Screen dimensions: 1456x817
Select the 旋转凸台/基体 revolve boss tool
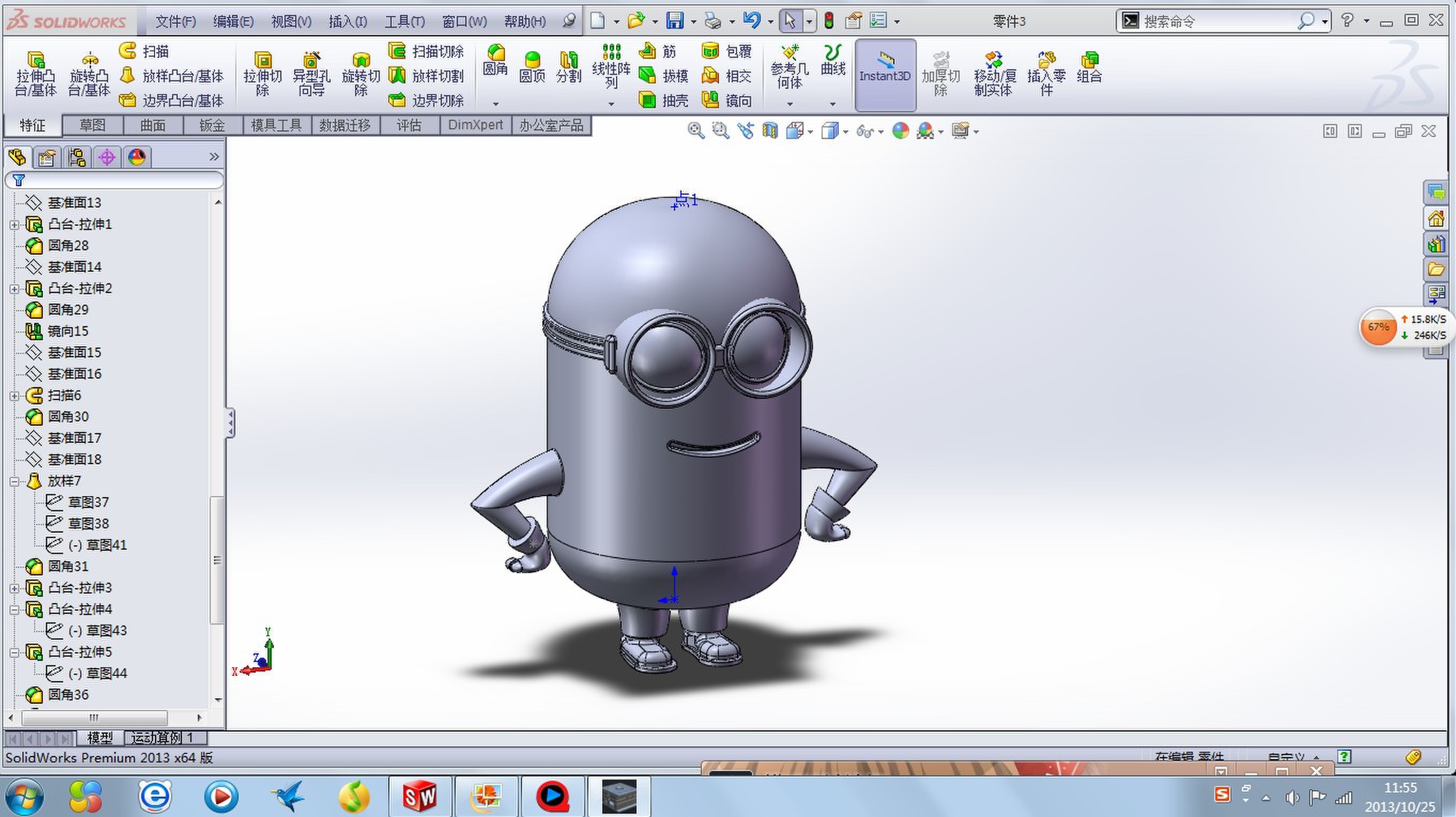point(89,73)
